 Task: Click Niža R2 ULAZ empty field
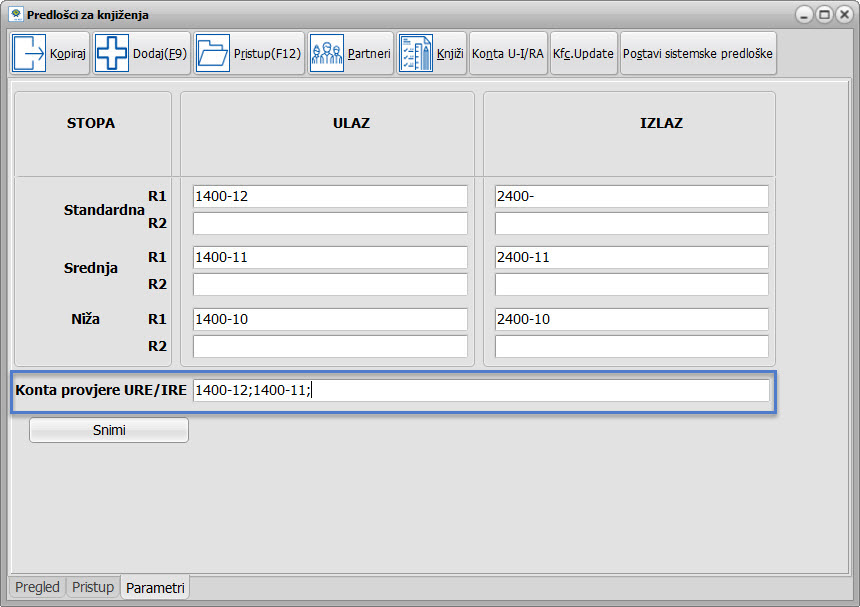pos(330,346)
